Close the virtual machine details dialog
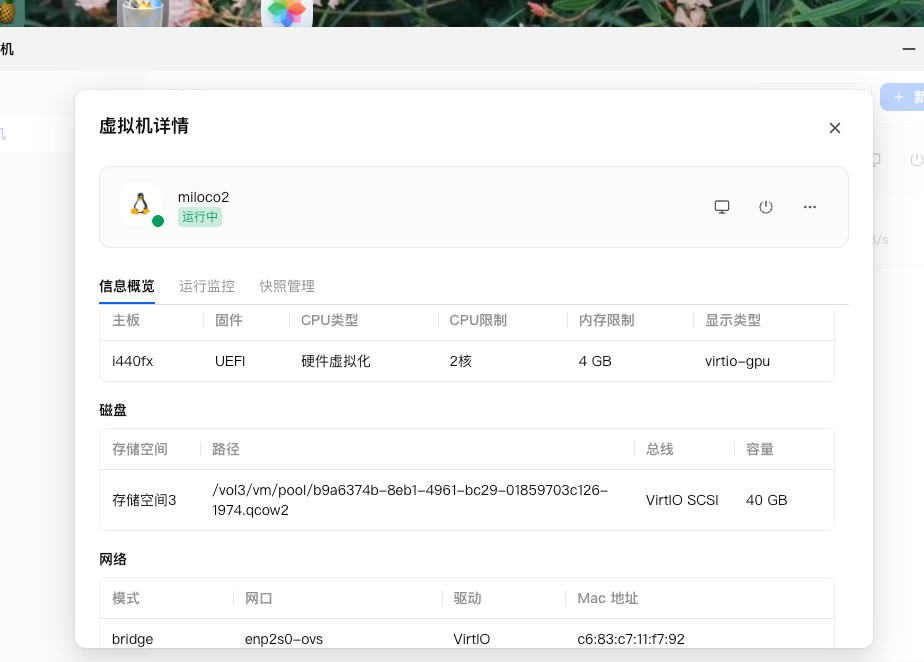 (834, 128)
